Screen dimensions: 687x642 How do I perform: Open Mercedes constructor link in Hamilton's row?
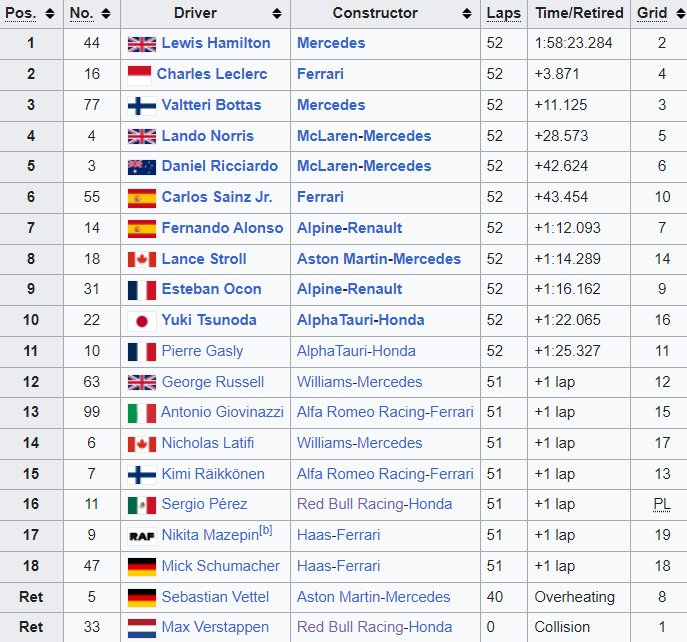331,43
